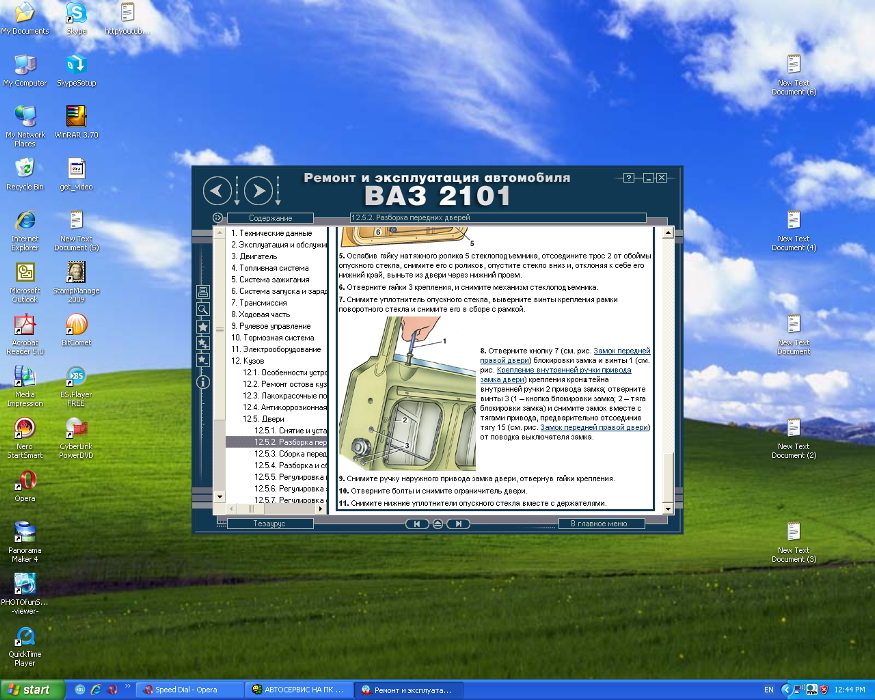Screen dimensions: 875x700
Task: Jump to next section playback button
Action: point(459,524)
